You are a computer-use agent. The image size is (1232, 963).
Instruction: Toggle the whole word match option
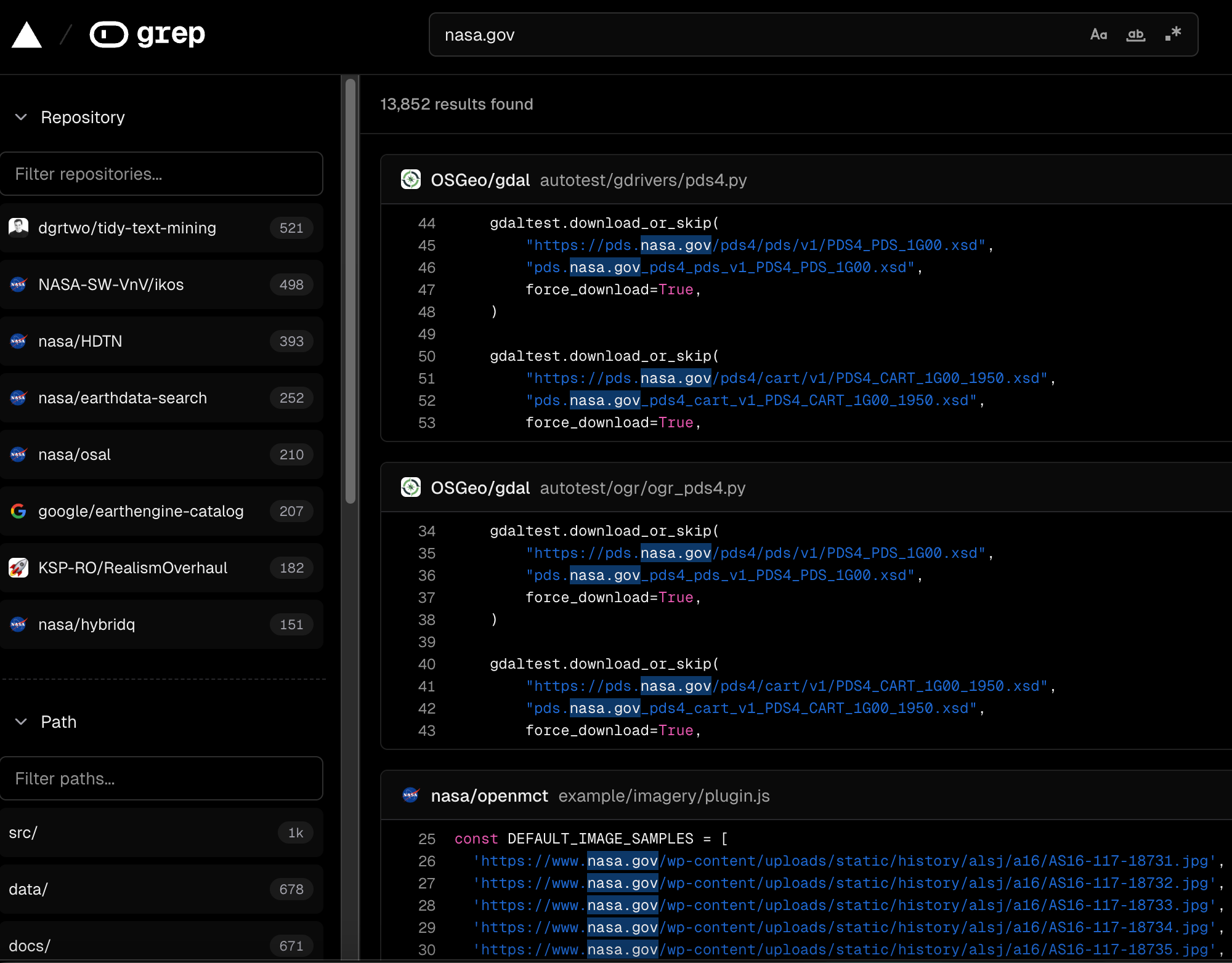pyautogui.click(x=1135, y=34)
